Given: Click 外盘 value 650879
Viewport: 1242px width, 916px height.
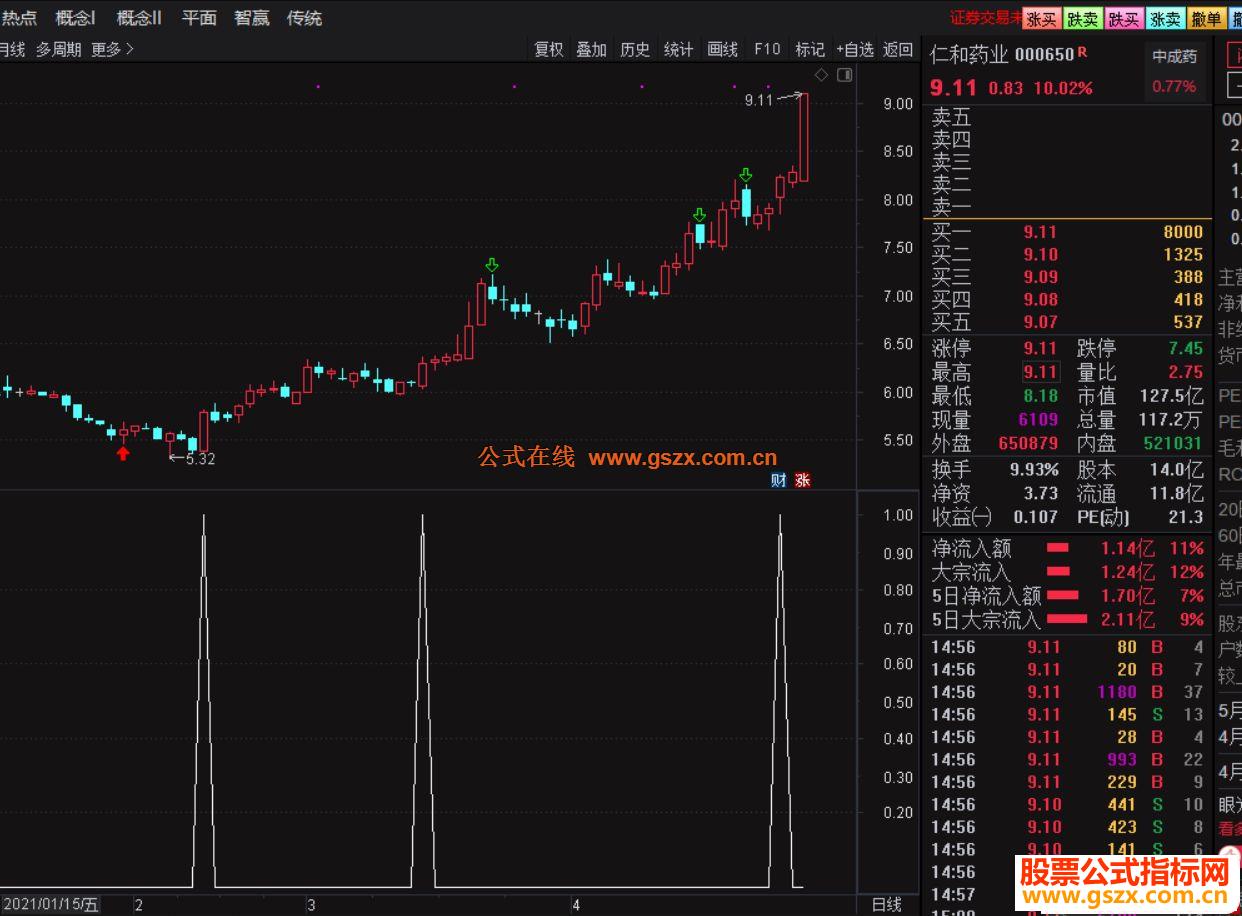Looking at the screenshot, I should click(1028, 443).
